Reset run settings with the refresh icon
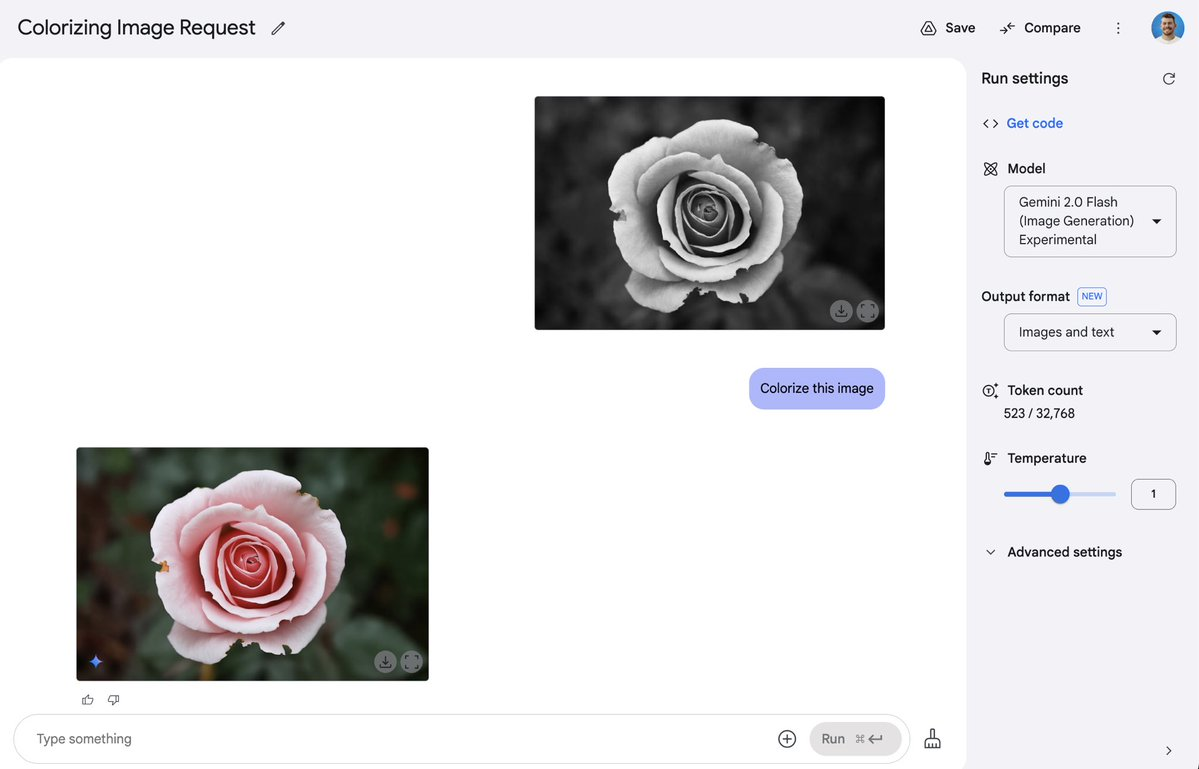 (1168, 79)
